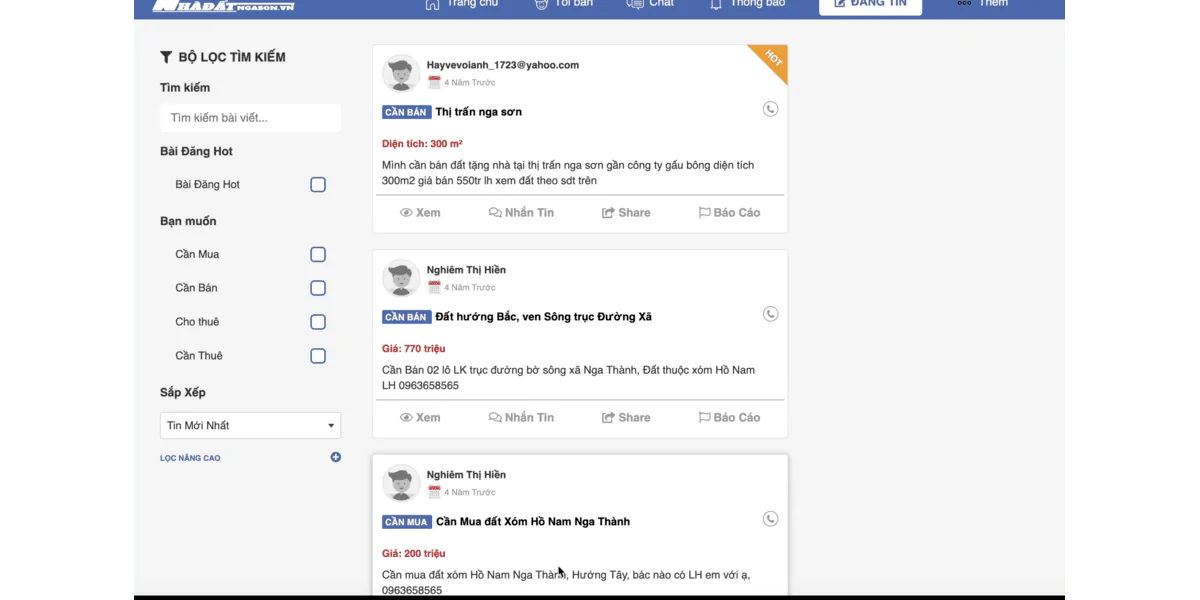Click Xem on the Đất hướng Bắc post

pos(420,418)
